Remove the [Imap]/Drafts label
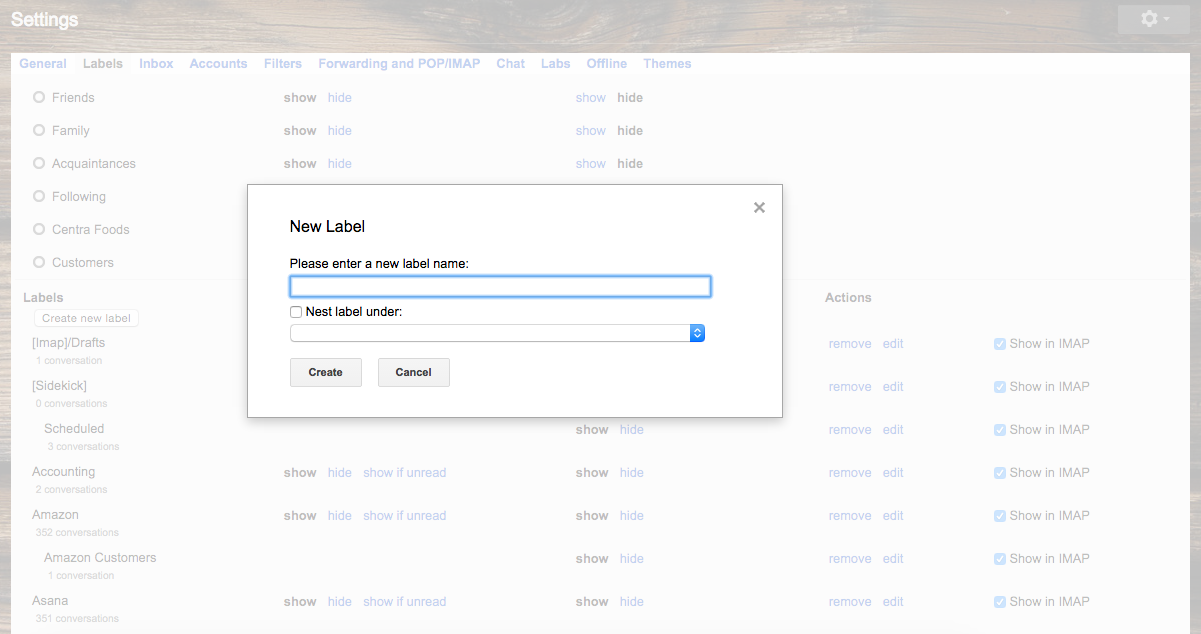Viewport: 1201px width, 634px height. (x=850, y=343)
